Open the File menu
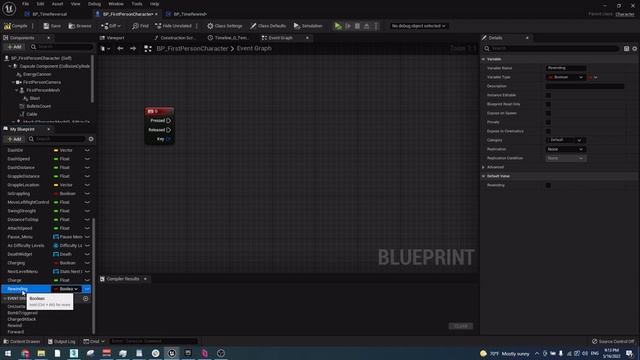This screenshot has height=360, width=640. [25, 4]
